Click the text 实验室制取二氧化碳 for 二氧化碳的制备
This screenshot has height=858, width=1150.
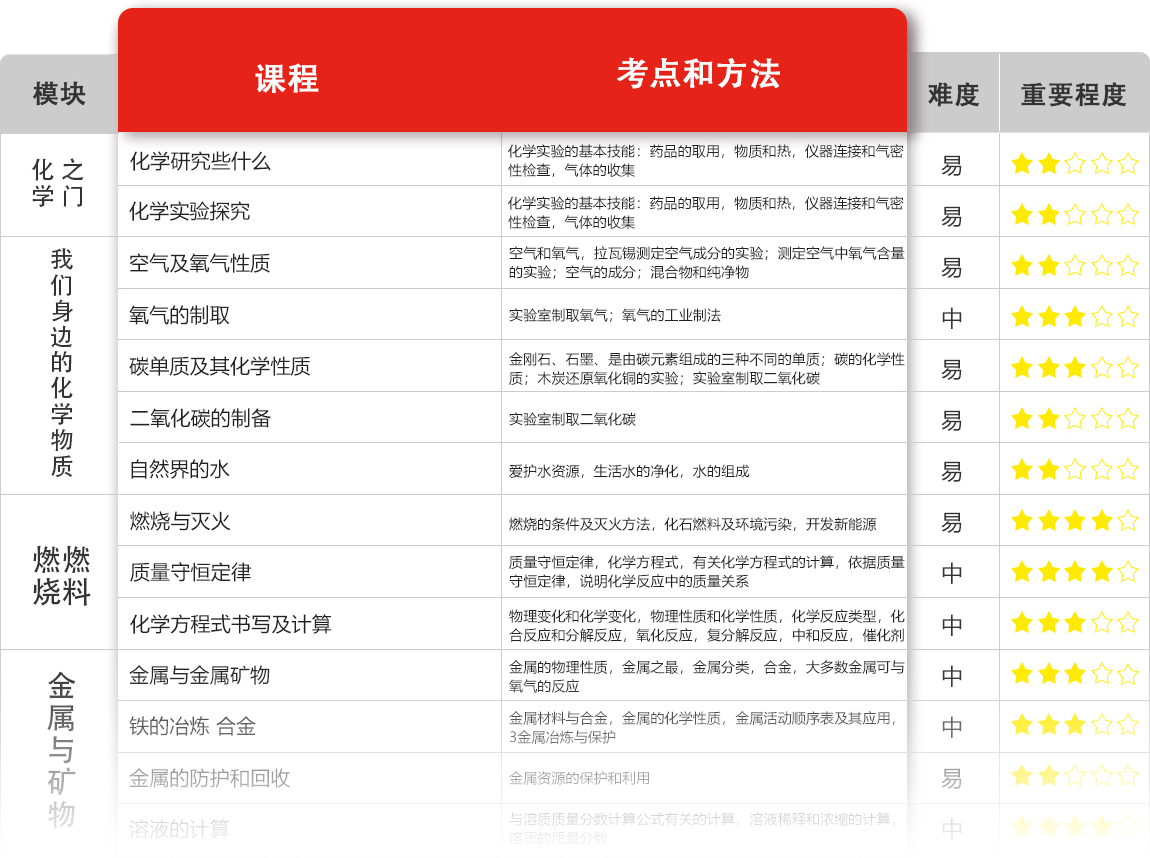click(572, 419)
